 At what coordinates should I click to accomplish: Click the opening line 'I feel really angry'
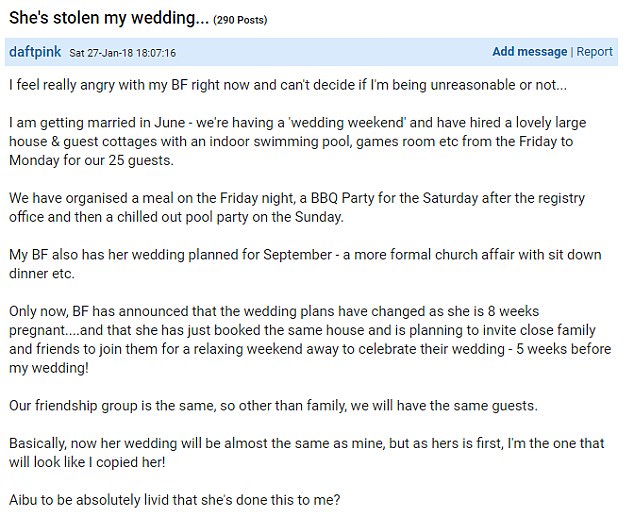tap(288, 85)
